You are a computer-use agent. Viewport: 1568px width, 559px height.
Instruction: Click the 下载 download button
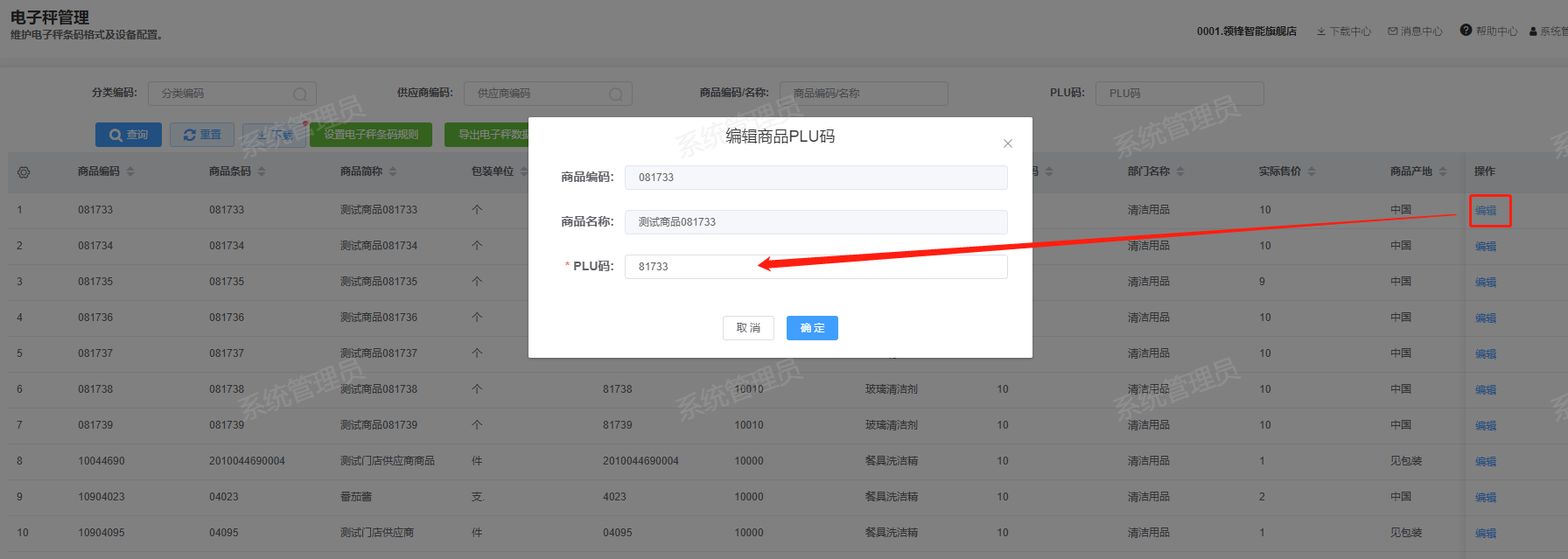pyautogui.click(x=274, y=136)
